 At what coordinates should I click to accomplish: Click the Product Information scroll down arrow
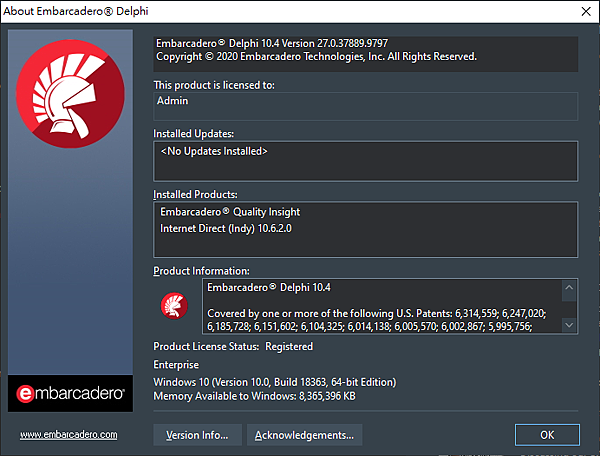pyautogui.click(x=569, y=325)
